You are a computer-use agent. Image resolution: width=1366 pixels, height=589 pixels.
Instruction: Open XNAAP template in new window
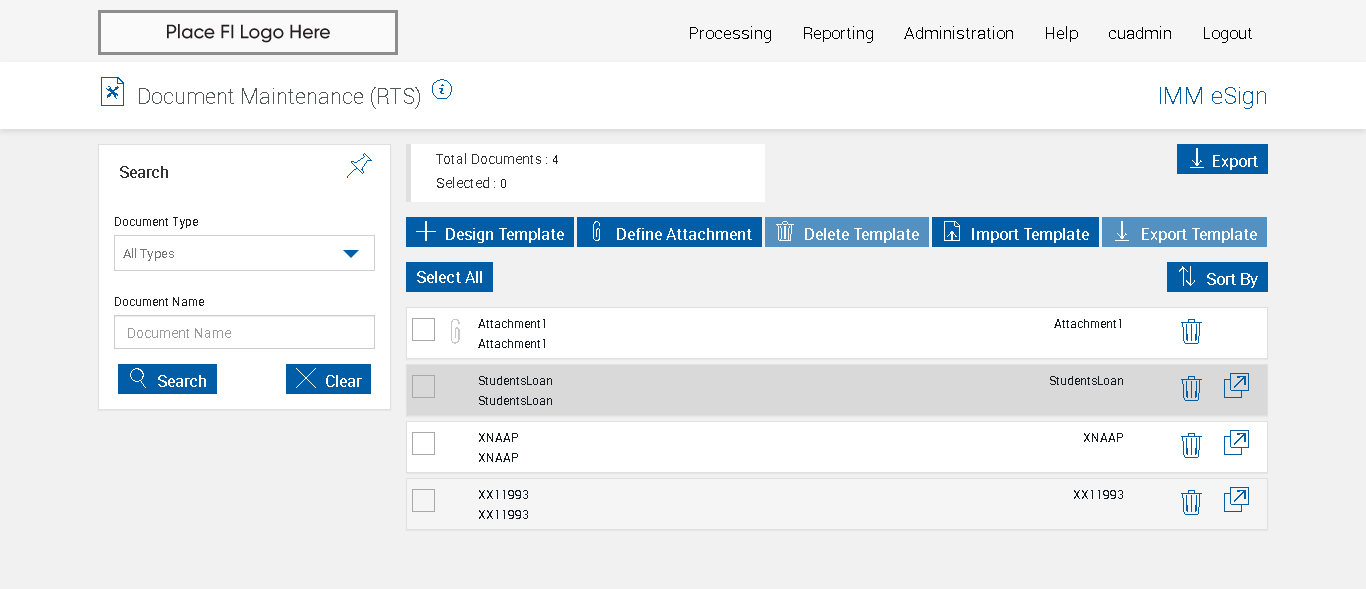[1236, 443]
